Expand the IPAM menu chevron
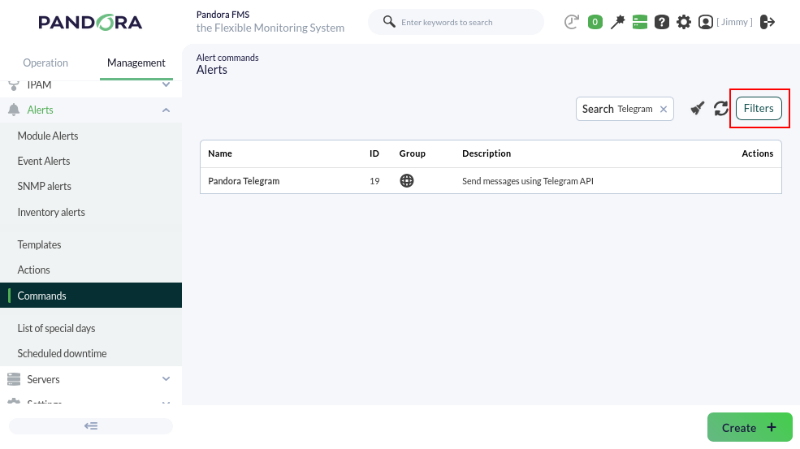This screenshot has height=449, width=800. click(x=166, y=84)
